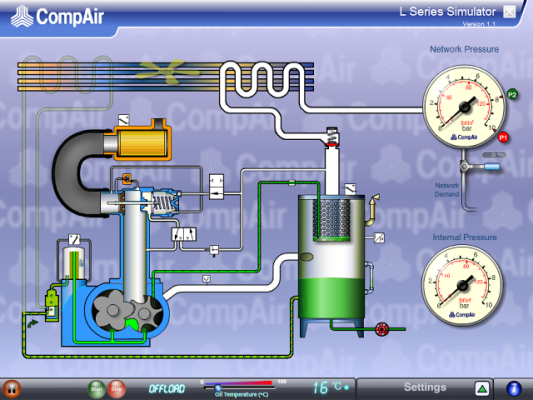Click the cooling fan icon
The image size is (533, 400).
164,71
